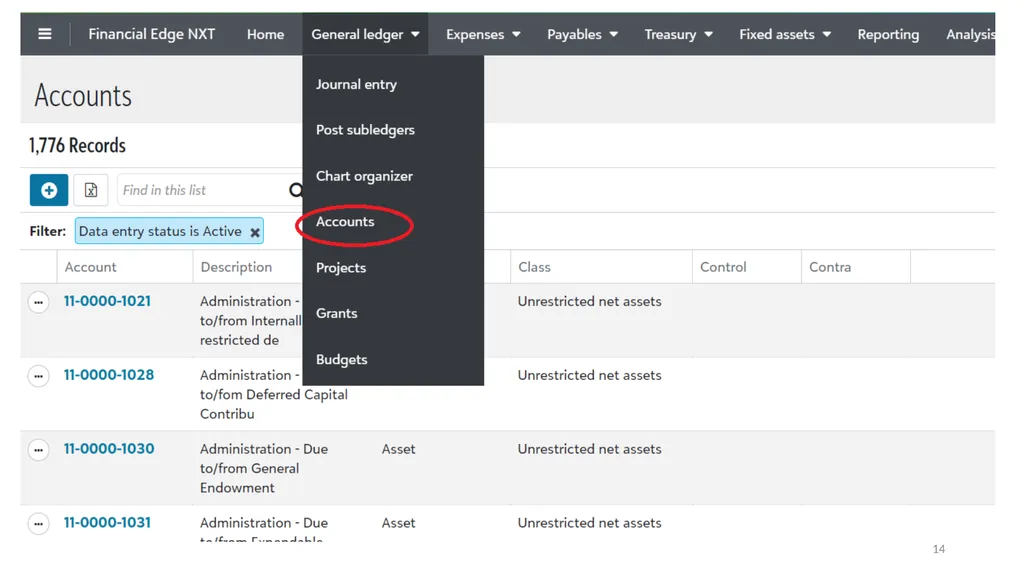Open Grants from General ledger menu
The width and height of the screenshot is (1024, 575).
coord(336,314)
